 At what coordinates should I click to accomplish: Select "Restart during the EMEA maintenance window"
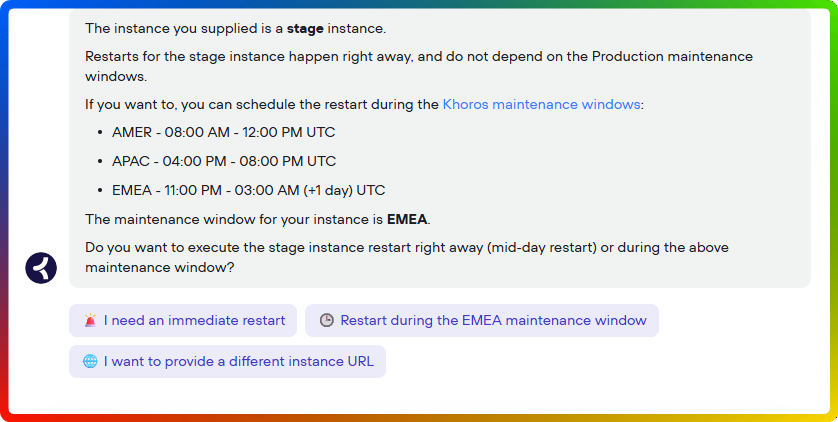pos(493,321)
